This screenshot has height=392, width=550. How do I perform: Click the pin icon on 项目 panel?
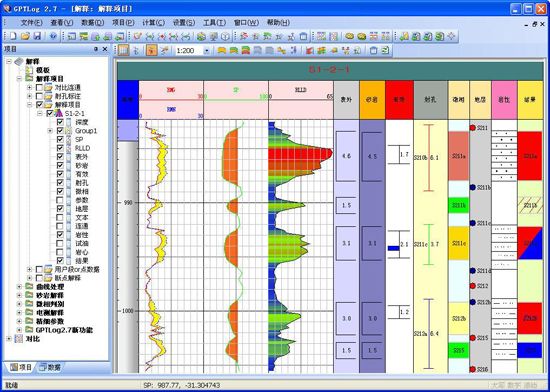96,49
